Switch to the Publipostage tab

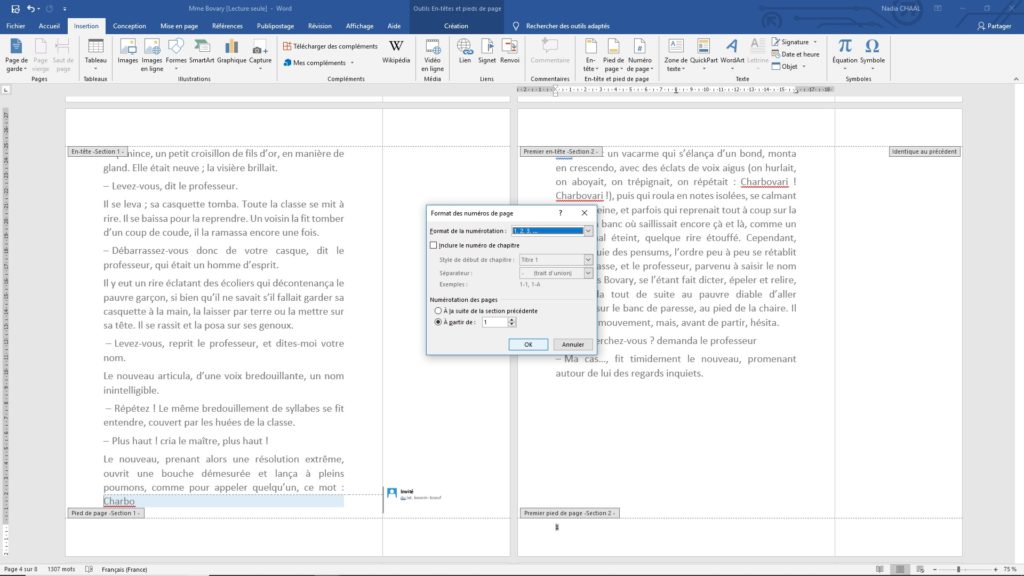(275, 26)
